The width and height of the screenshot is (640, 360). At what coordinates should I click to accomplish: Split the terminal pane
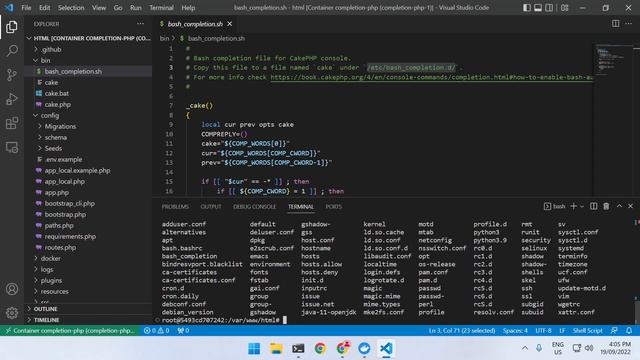593,207
